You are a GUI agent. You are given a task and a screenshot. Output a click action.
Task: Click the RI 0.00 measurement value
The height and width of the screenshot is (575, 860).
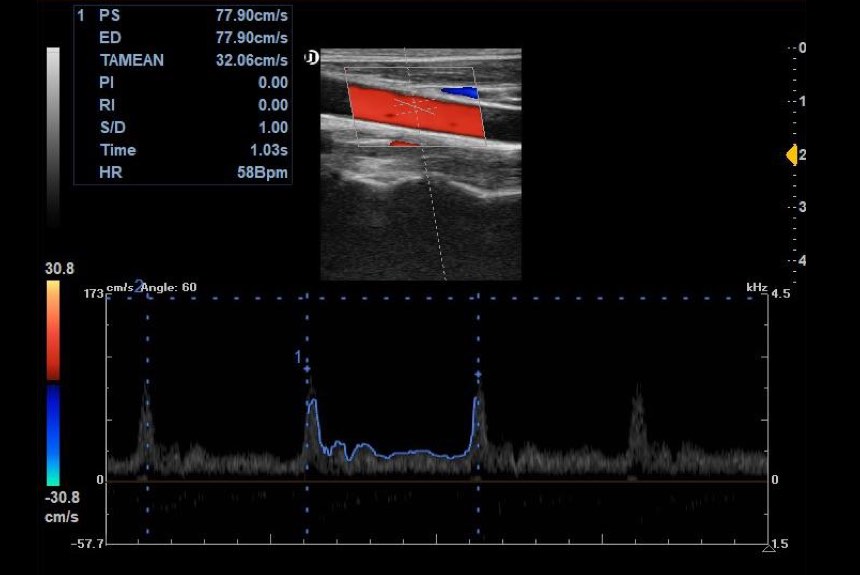click(x=272, y=104)
